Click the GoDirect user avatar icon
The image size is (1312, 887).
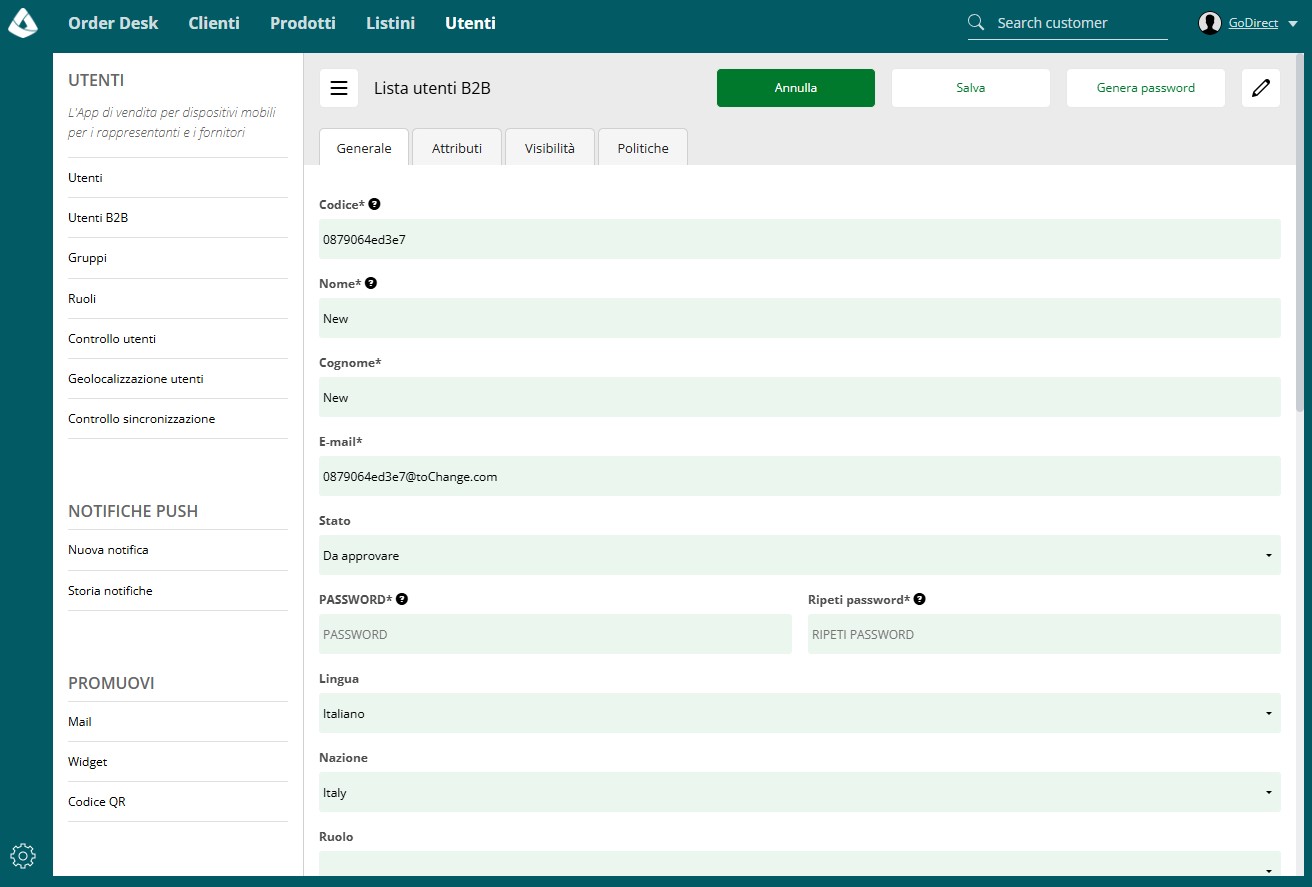point(1210,23)
